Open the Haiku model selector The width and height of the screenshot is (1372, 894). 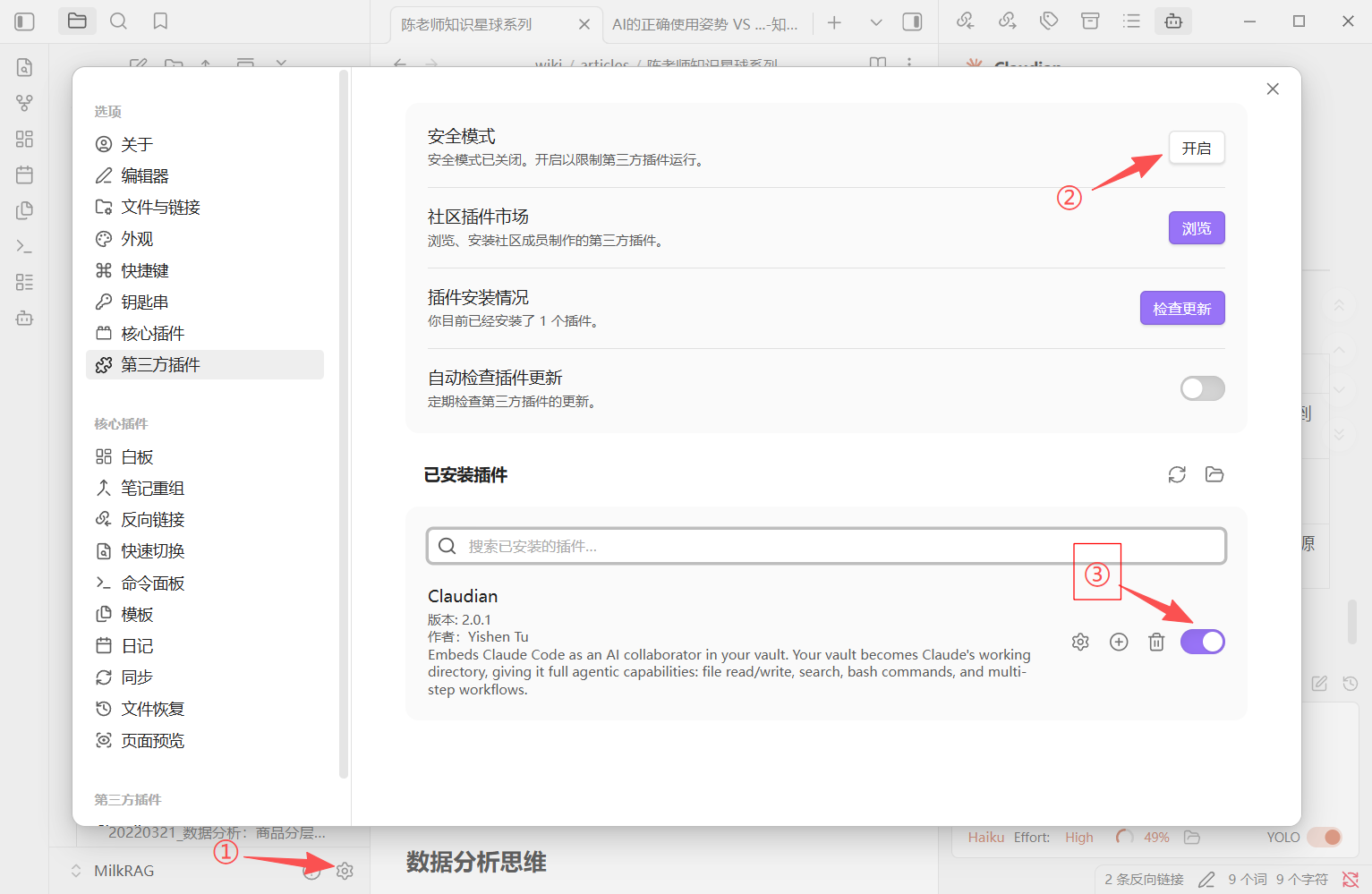point(985,838)
